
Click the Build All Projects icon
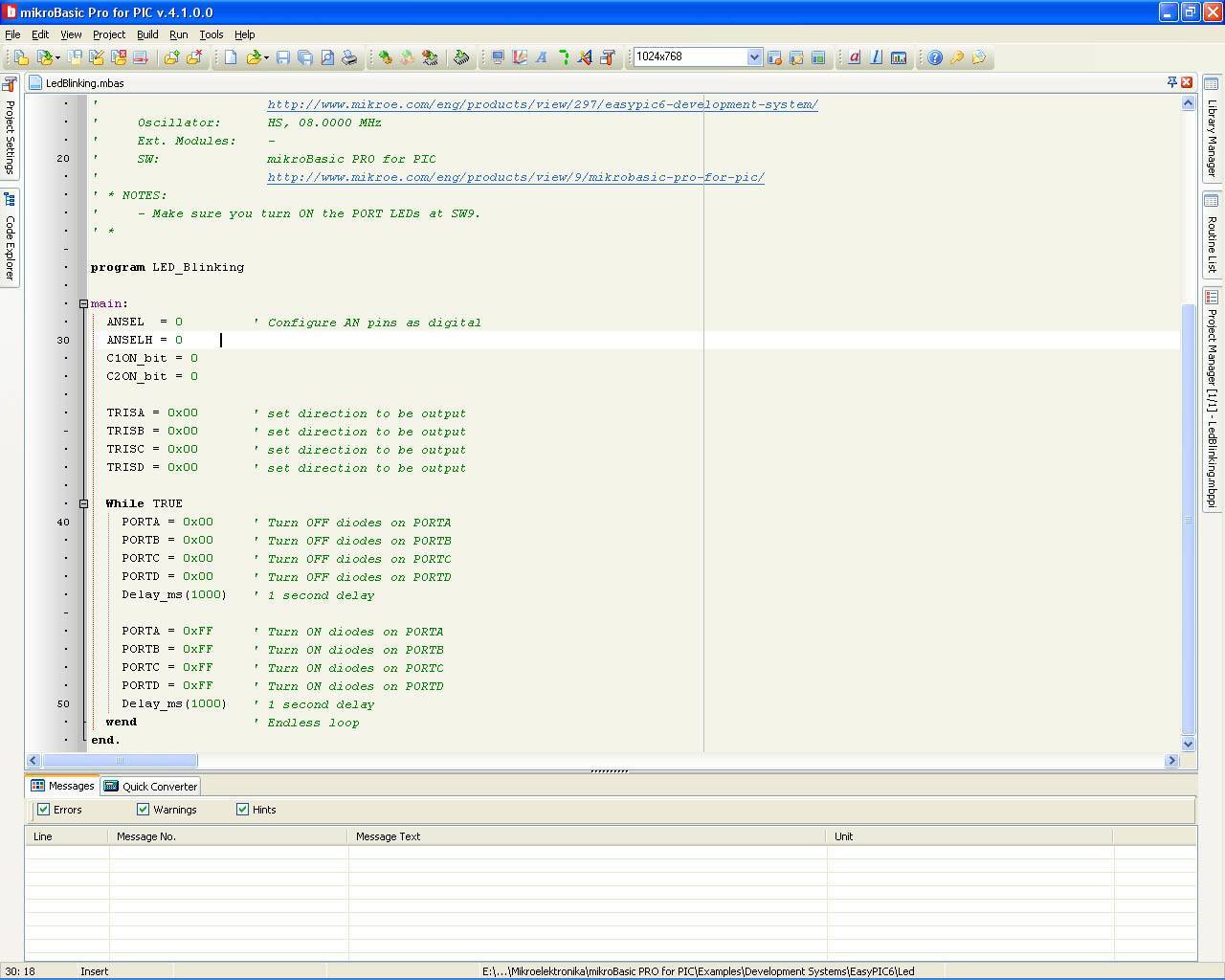[408, 57]
